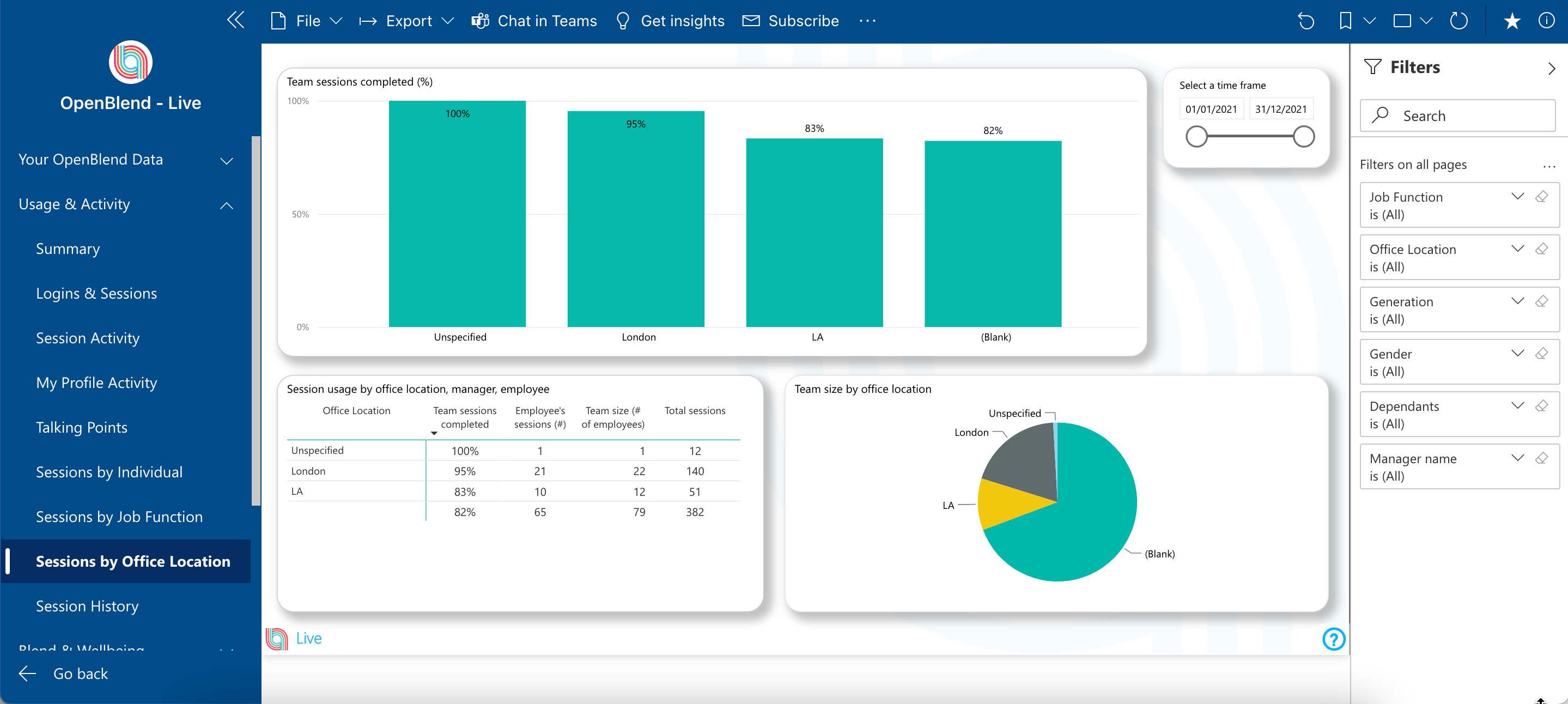
Task: Click the Go back link
Action: click(80, 673)
